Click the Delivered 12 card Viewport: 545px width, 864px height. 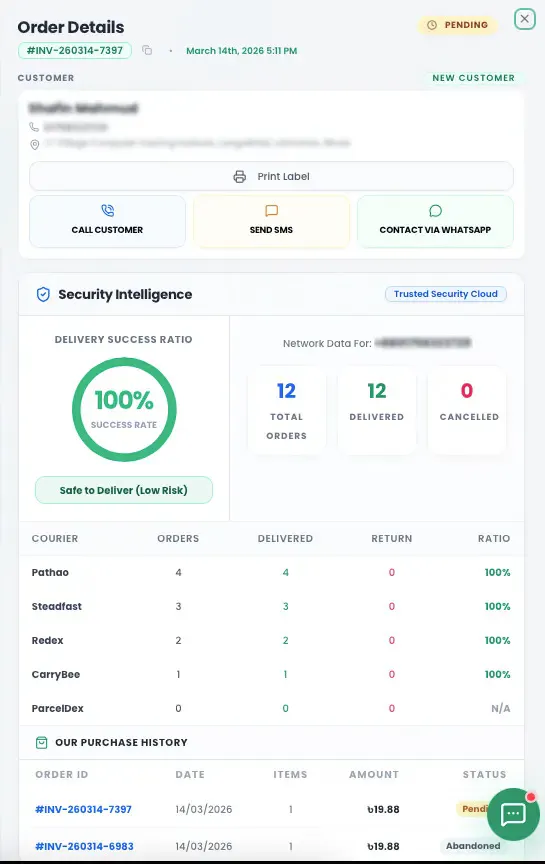pyautogui.click(x=377, y=411)
